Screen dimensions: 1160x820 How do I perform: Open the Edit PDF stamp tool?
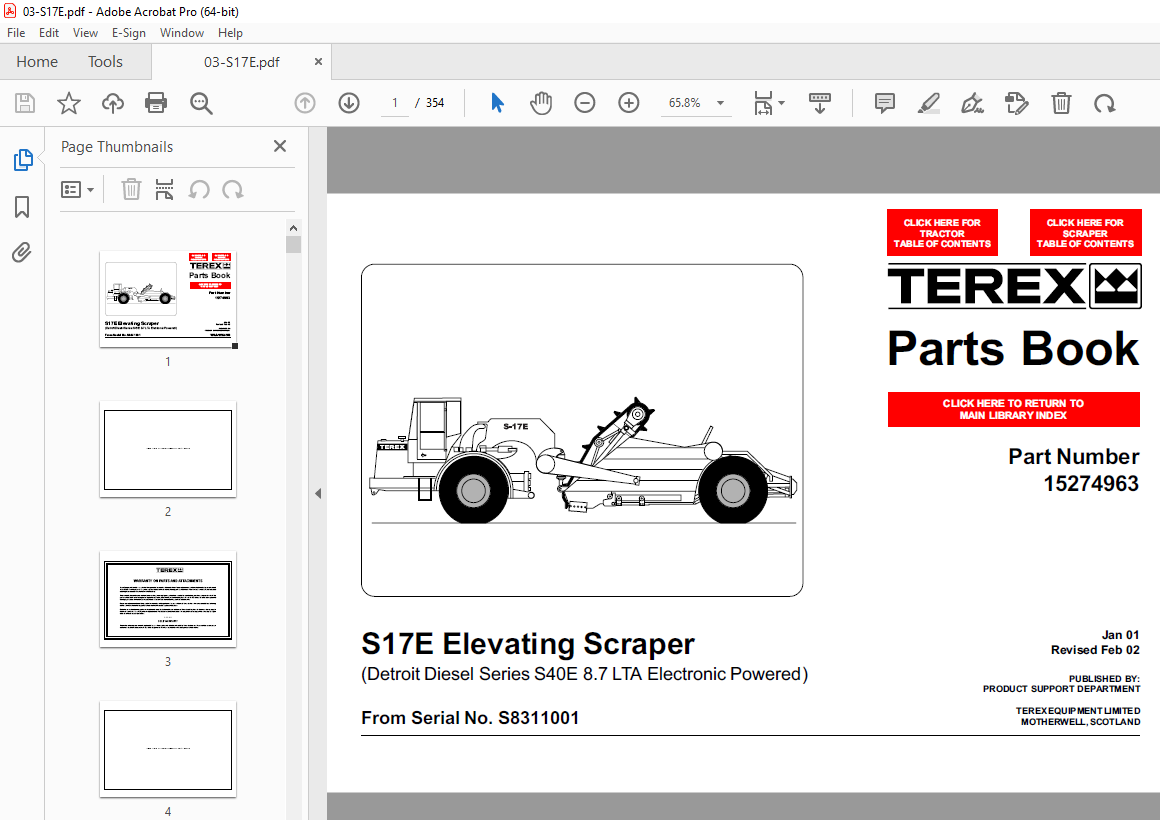pyautogui.click(x=1016, y=103)
